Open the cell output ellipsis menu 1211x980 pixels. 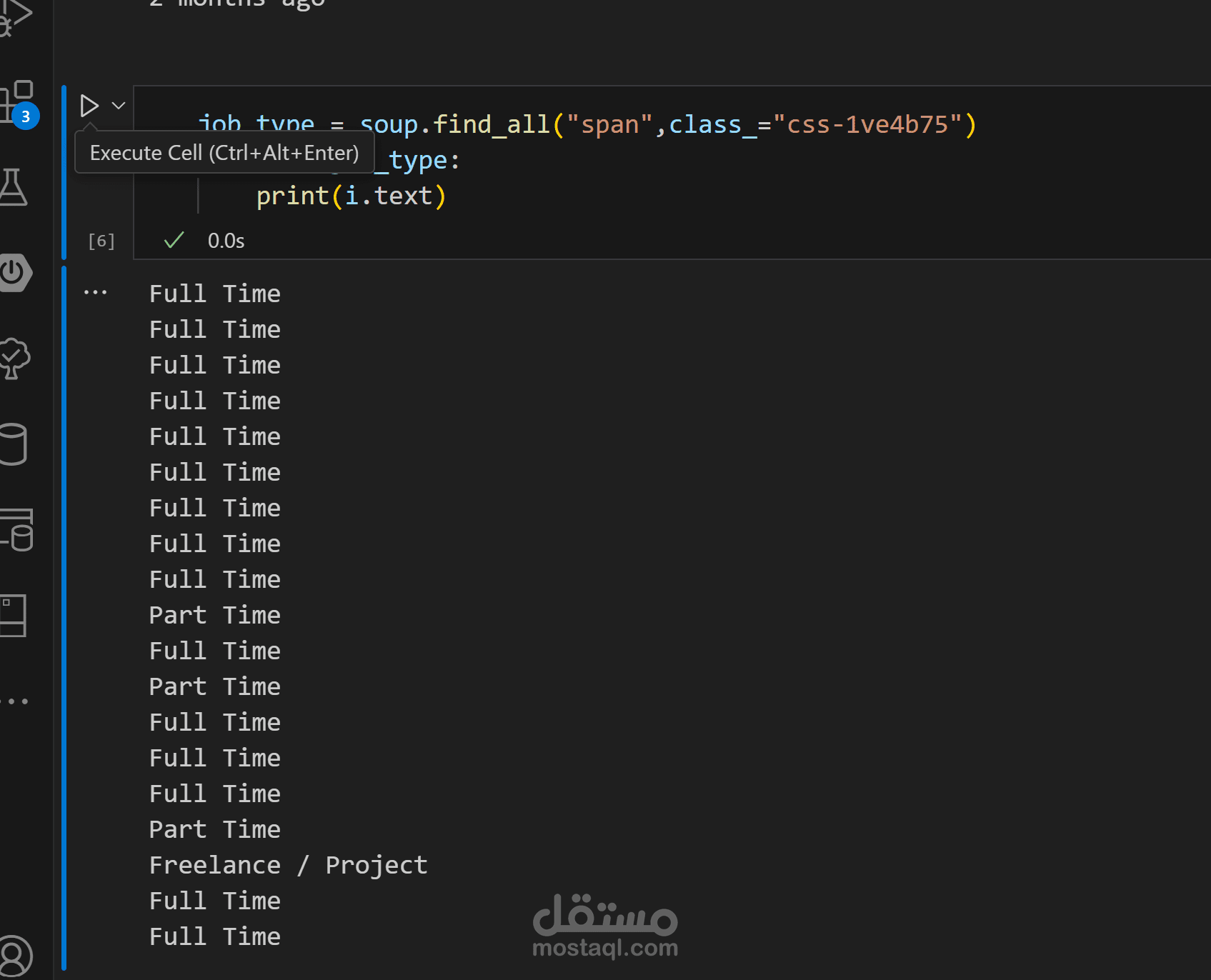[95, 292]
